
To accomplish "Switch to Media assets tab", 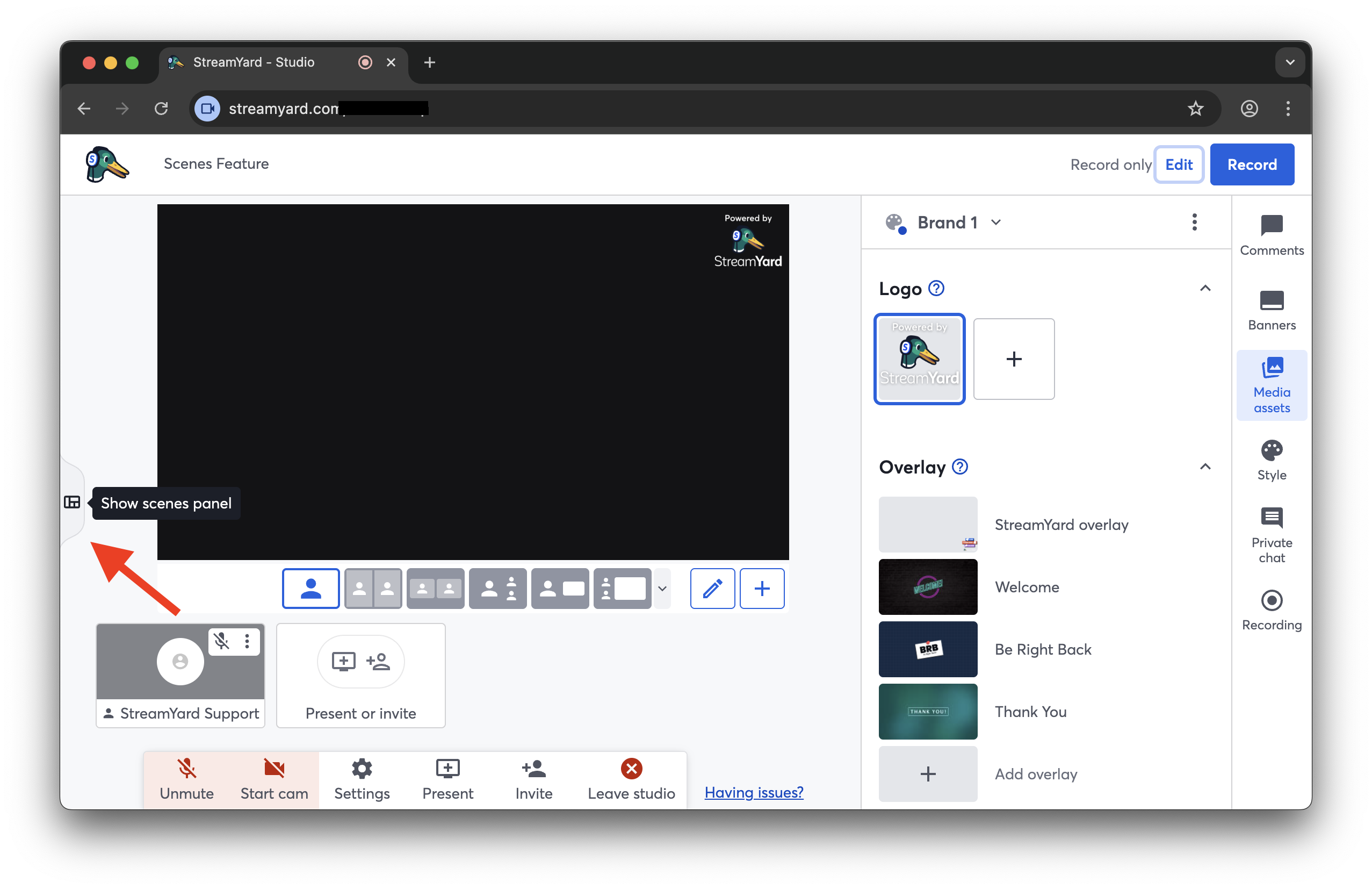I will (x=1271, y=385).
